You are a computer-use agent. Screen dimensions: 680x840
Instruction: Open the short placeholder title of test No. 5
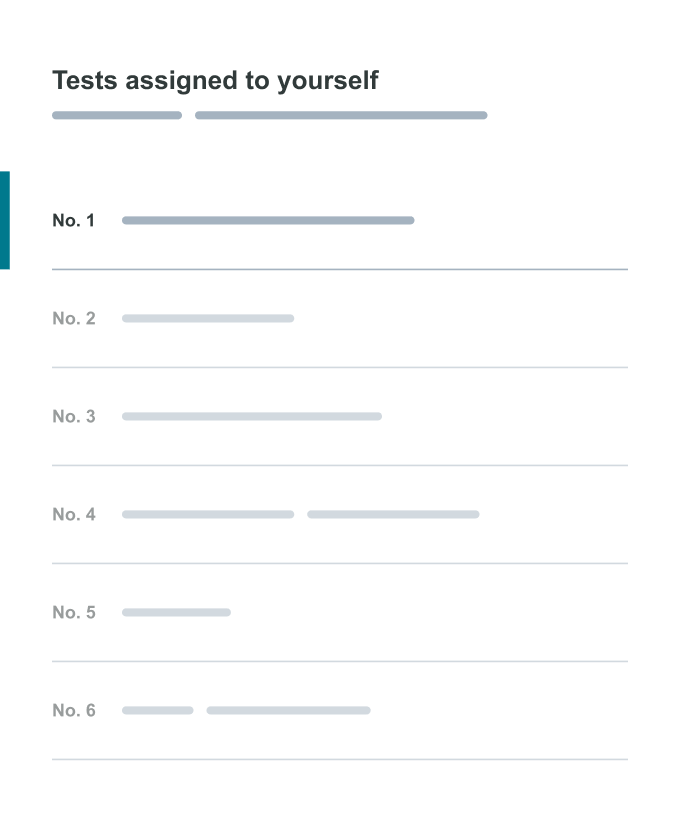click(x=176, y=612)
